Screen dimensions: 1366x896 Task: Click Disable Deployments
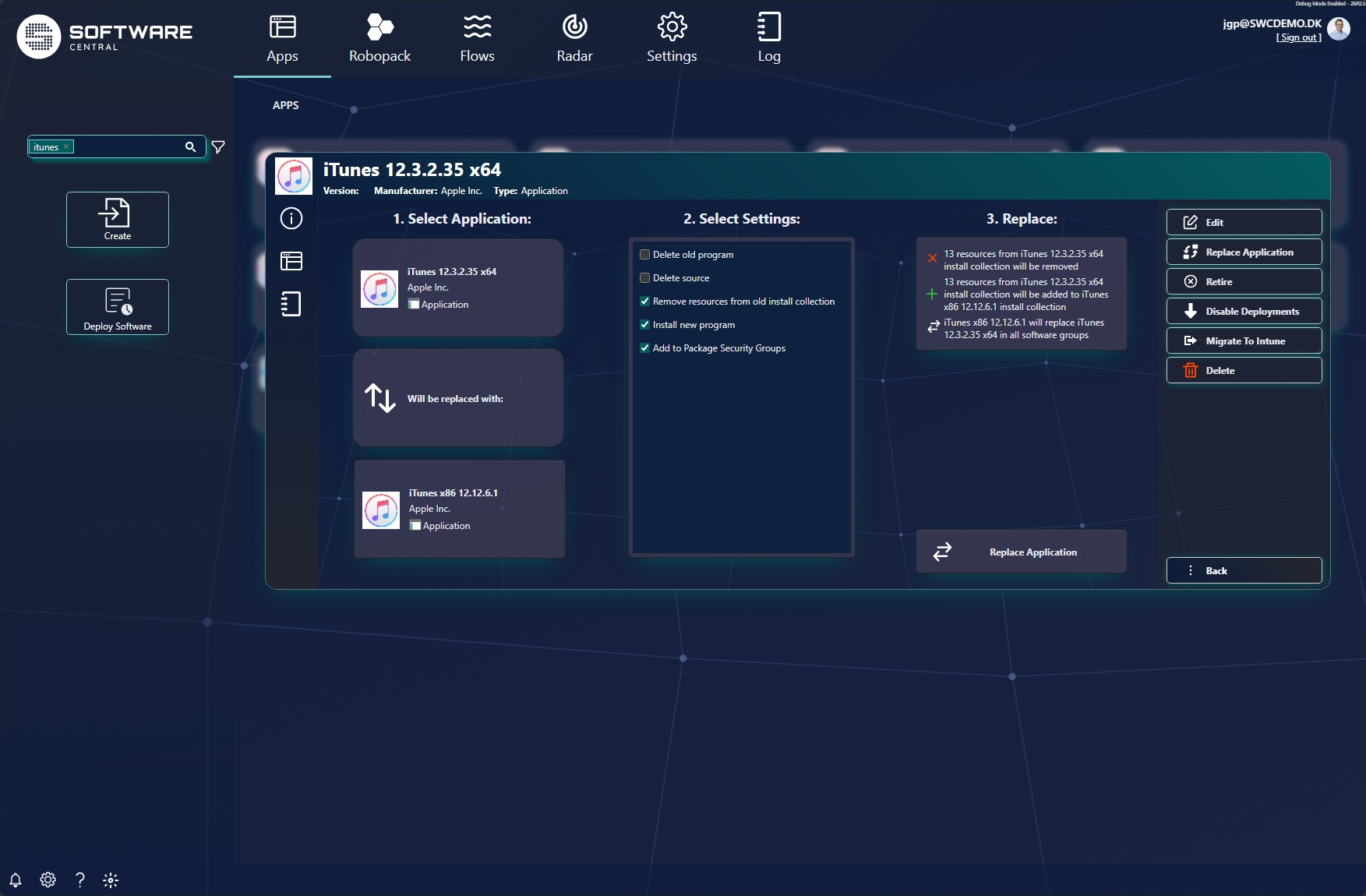pyautogui.click(x=1244, y=311)
